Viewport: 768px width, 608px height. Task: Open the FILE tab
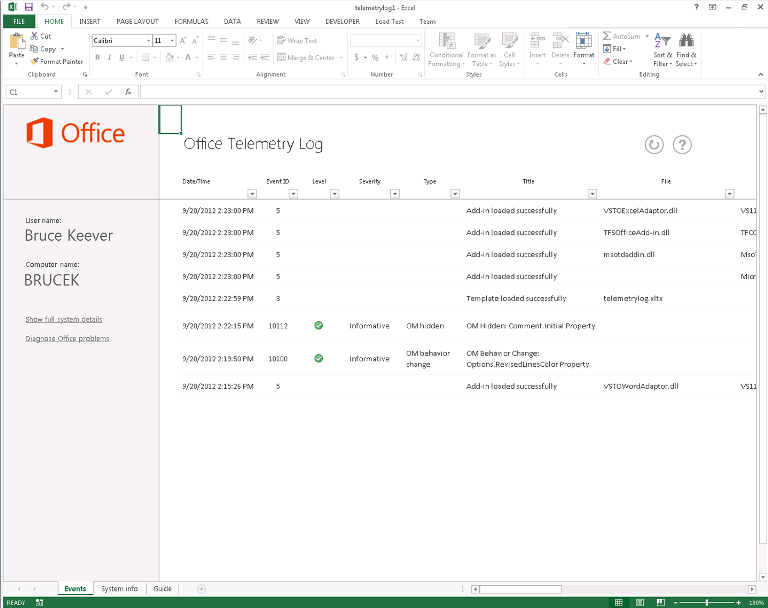(19, 22)
